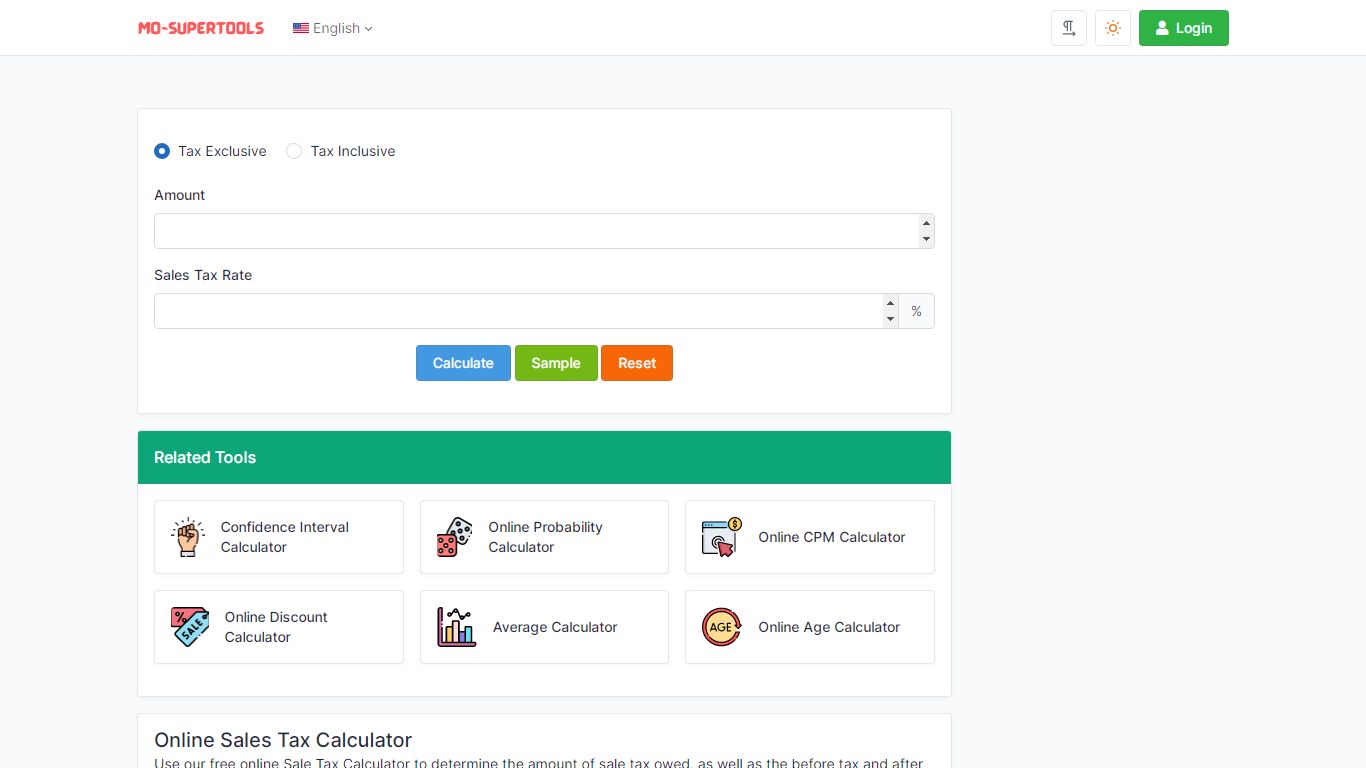Click the AGE circle icon
This screenshot has width=1366, height=768.
[x=721, y=627]
